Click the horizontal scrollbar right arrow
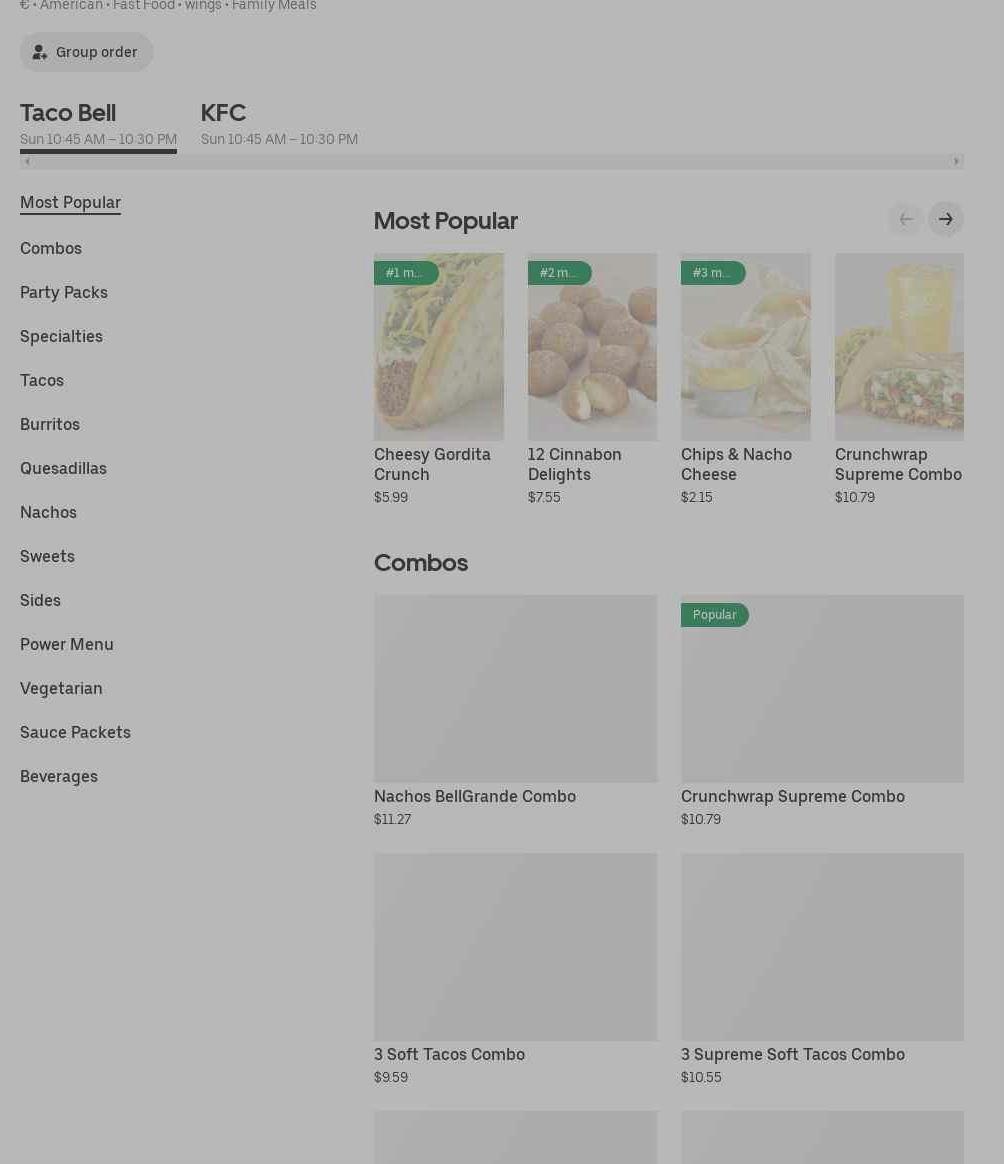The height and width of the screenshot is (1164, 1004). [x=956, y=161]
